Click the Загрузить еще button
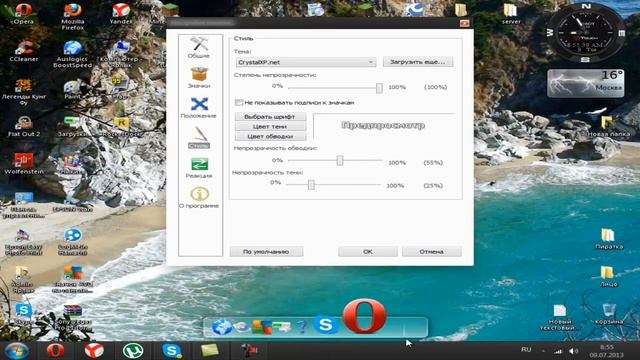The image size is (640, 360). (418, 62)
